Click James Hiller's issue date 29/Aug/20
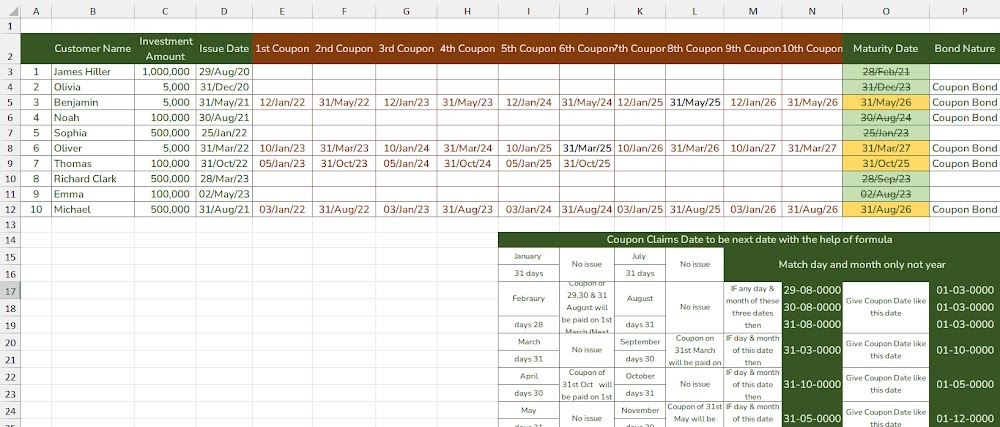This screenshot has width=1000, height=427. tap(224, 71)
